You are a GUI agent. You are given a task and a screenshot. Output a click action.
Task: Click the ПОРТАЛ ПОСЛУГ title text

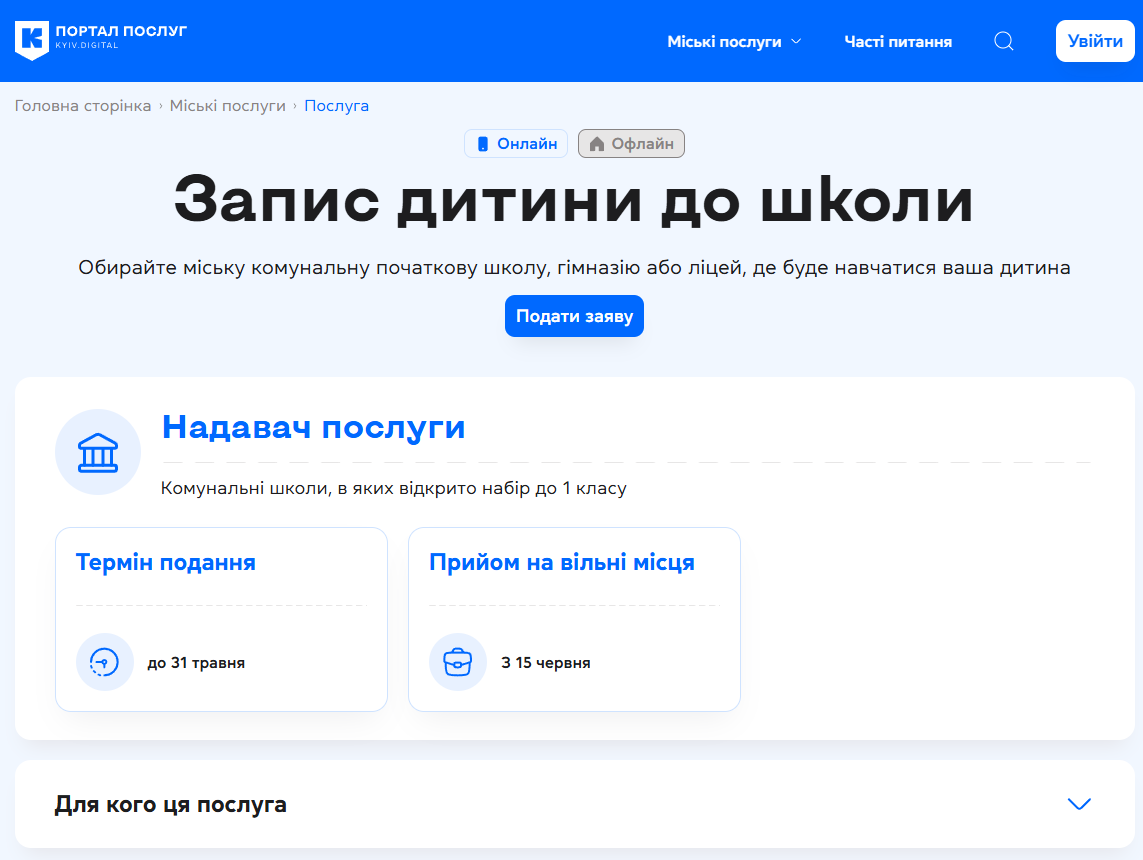pyautogui.click(x=121, y=31)
